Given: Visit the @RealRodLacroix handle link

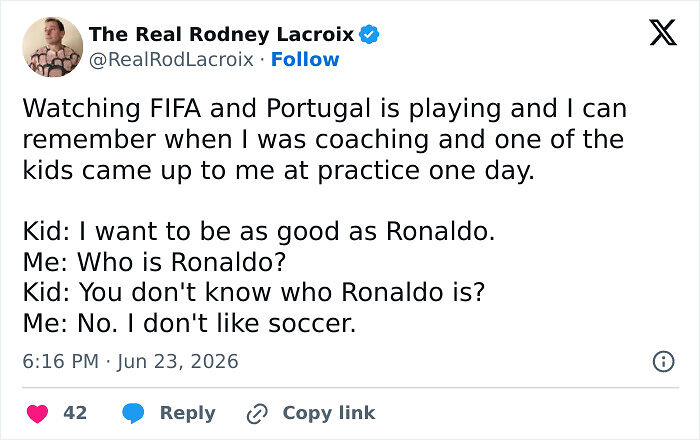Looking at the screenshot, I should [171, 59].
